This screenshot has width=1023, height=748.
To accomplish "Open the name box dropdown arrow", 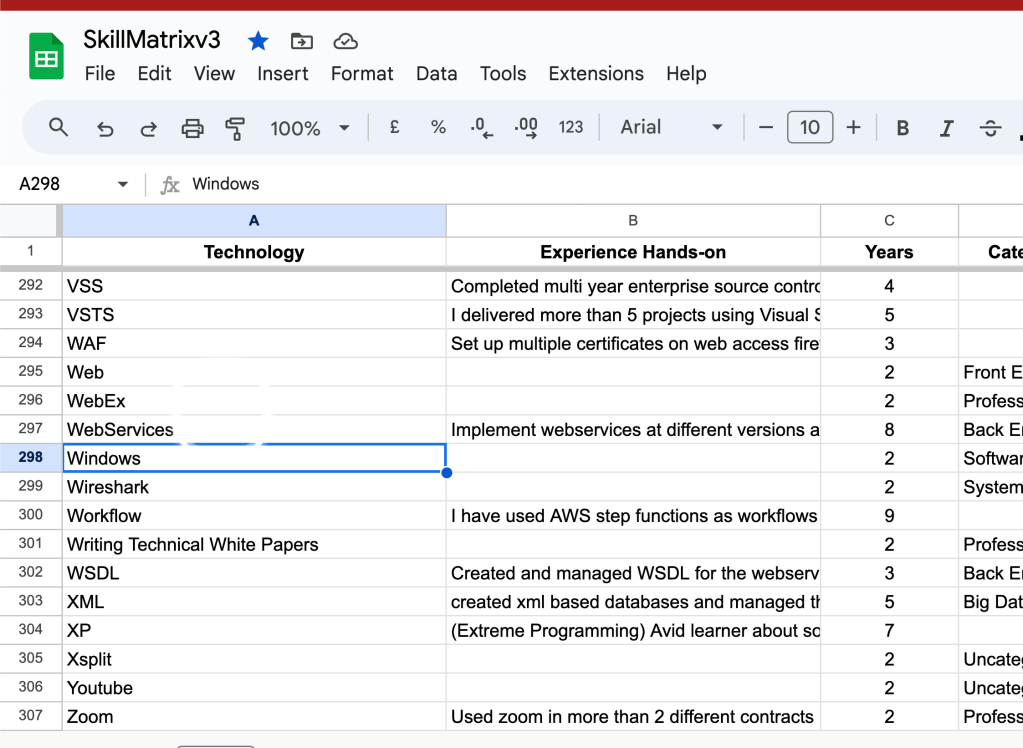I will [x=123, y=185].
